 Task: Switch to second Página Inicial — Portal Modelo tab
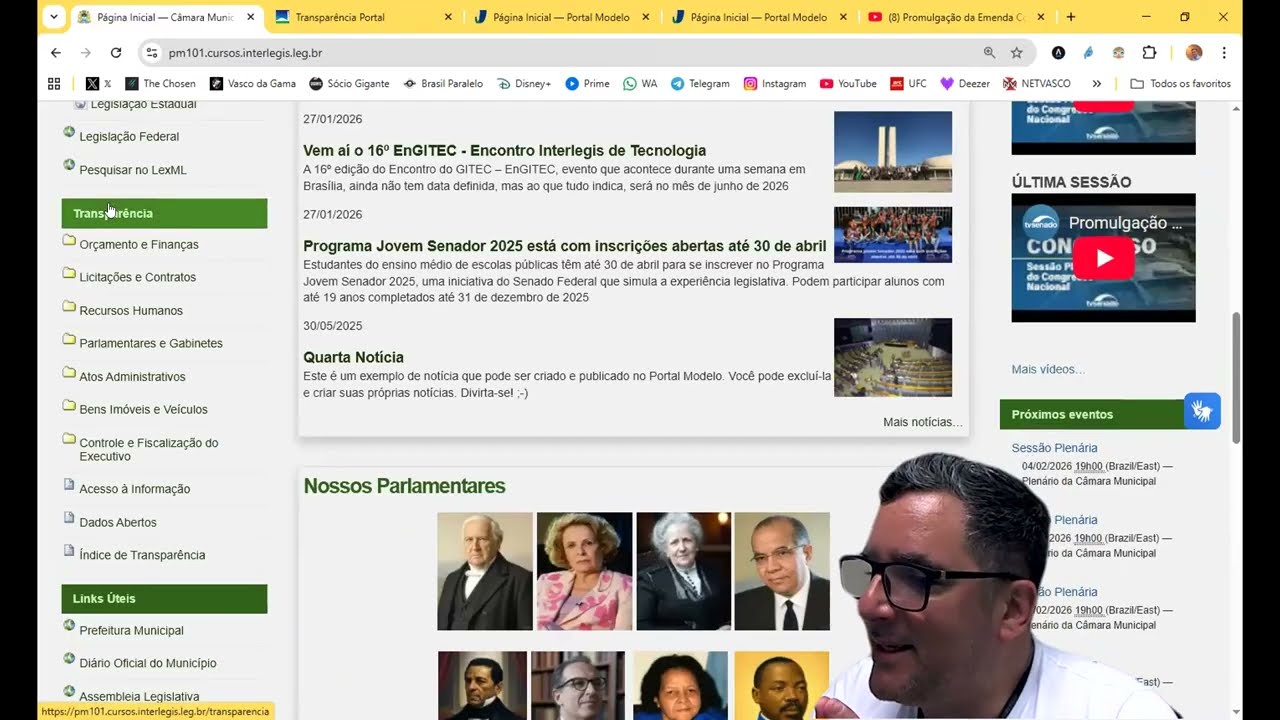[759, 17]
